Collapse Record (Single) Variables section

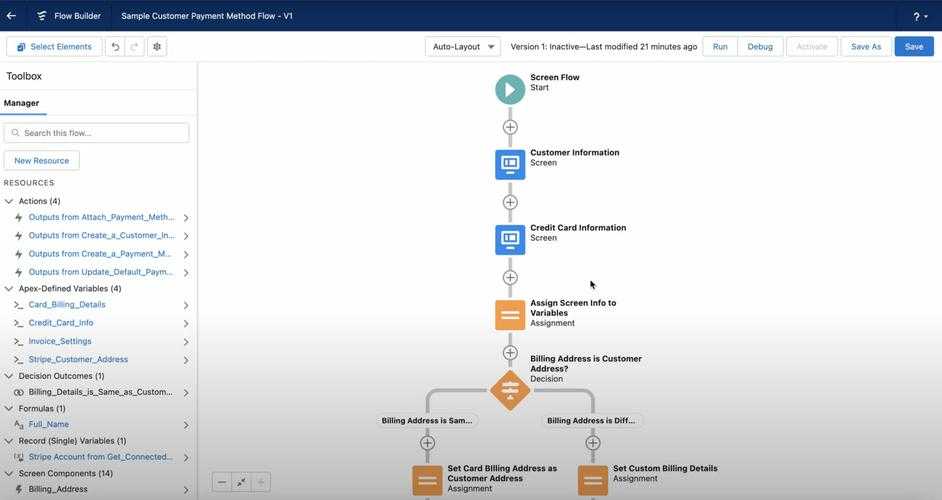coord(9,441)
